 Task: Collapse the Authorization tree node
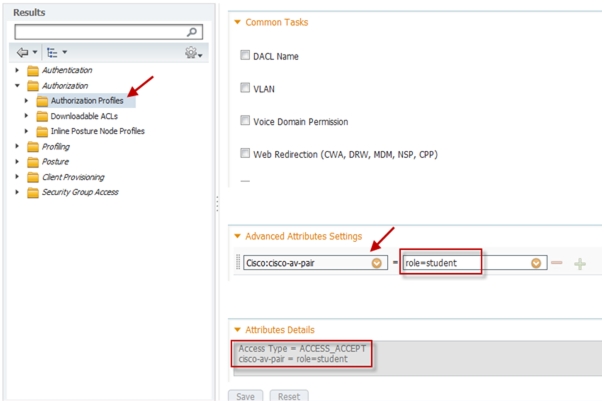point(17,86)
